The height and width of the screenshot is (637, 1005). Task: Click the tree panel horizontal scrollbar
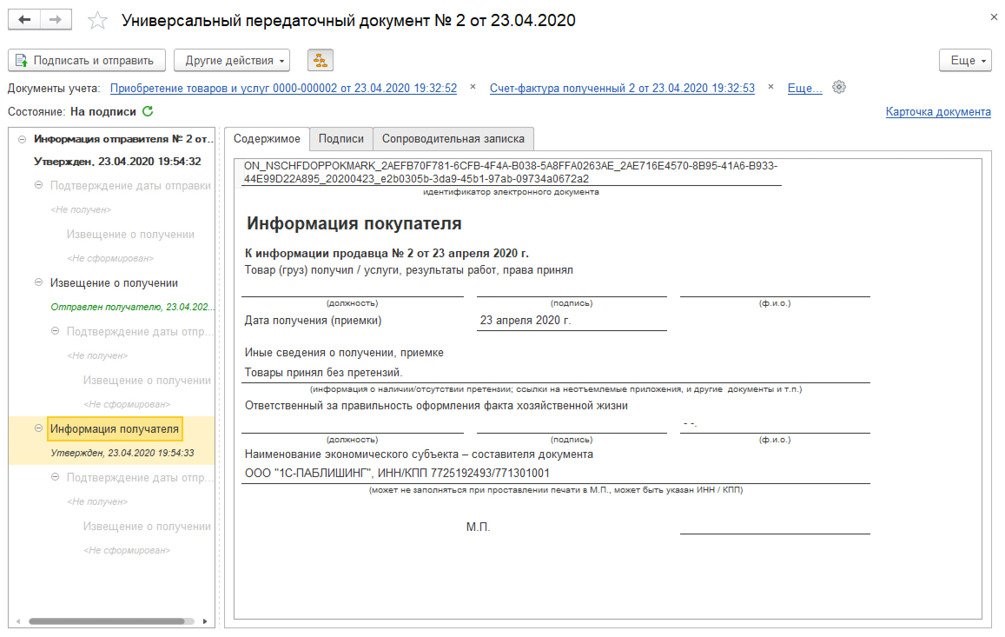click(x=110, y=621)
